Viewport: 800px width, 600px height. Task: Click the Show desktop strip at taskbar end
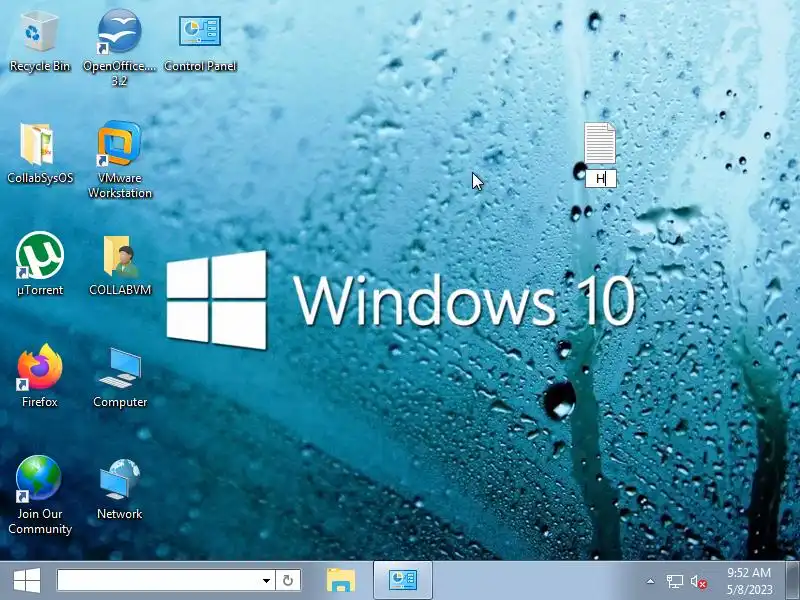click(x=792, y=581)
